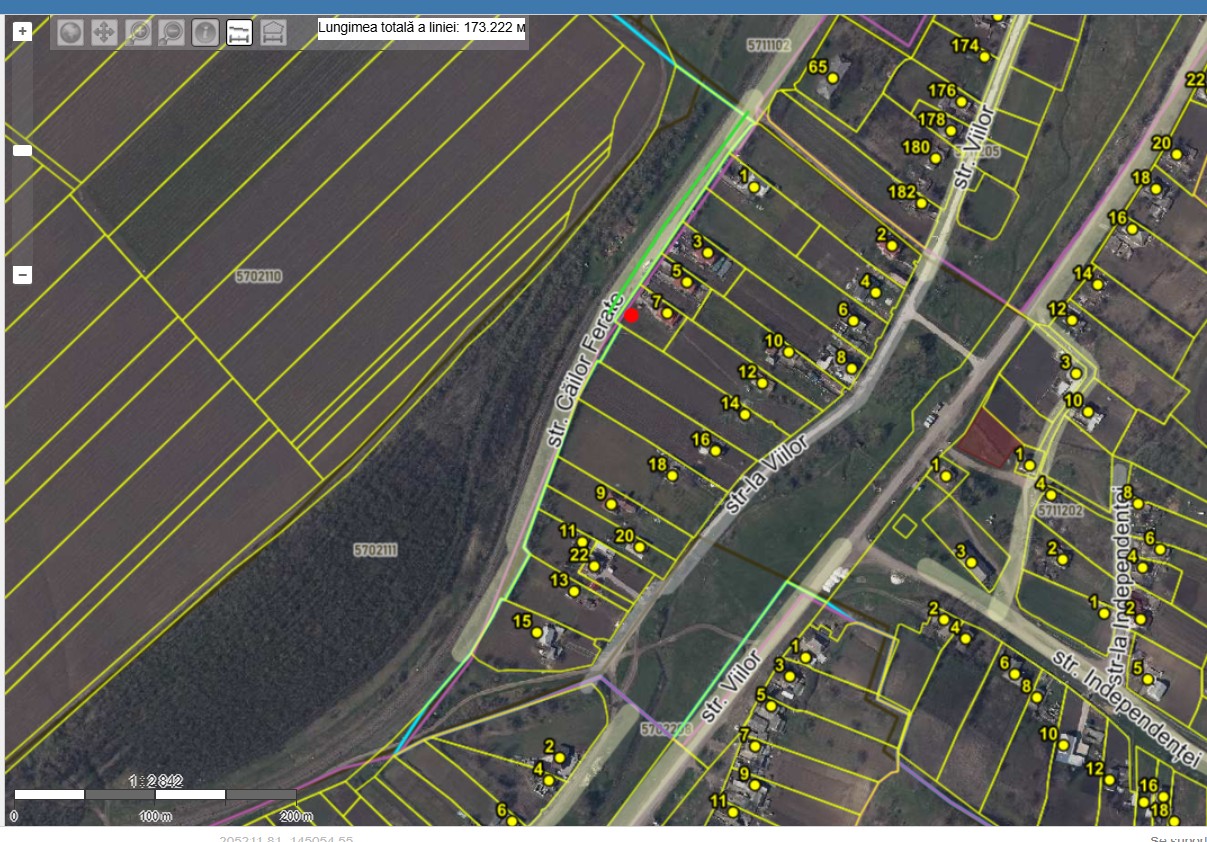
Task: Activate the zoom-out magnifier tool
Action: point(171,33)
